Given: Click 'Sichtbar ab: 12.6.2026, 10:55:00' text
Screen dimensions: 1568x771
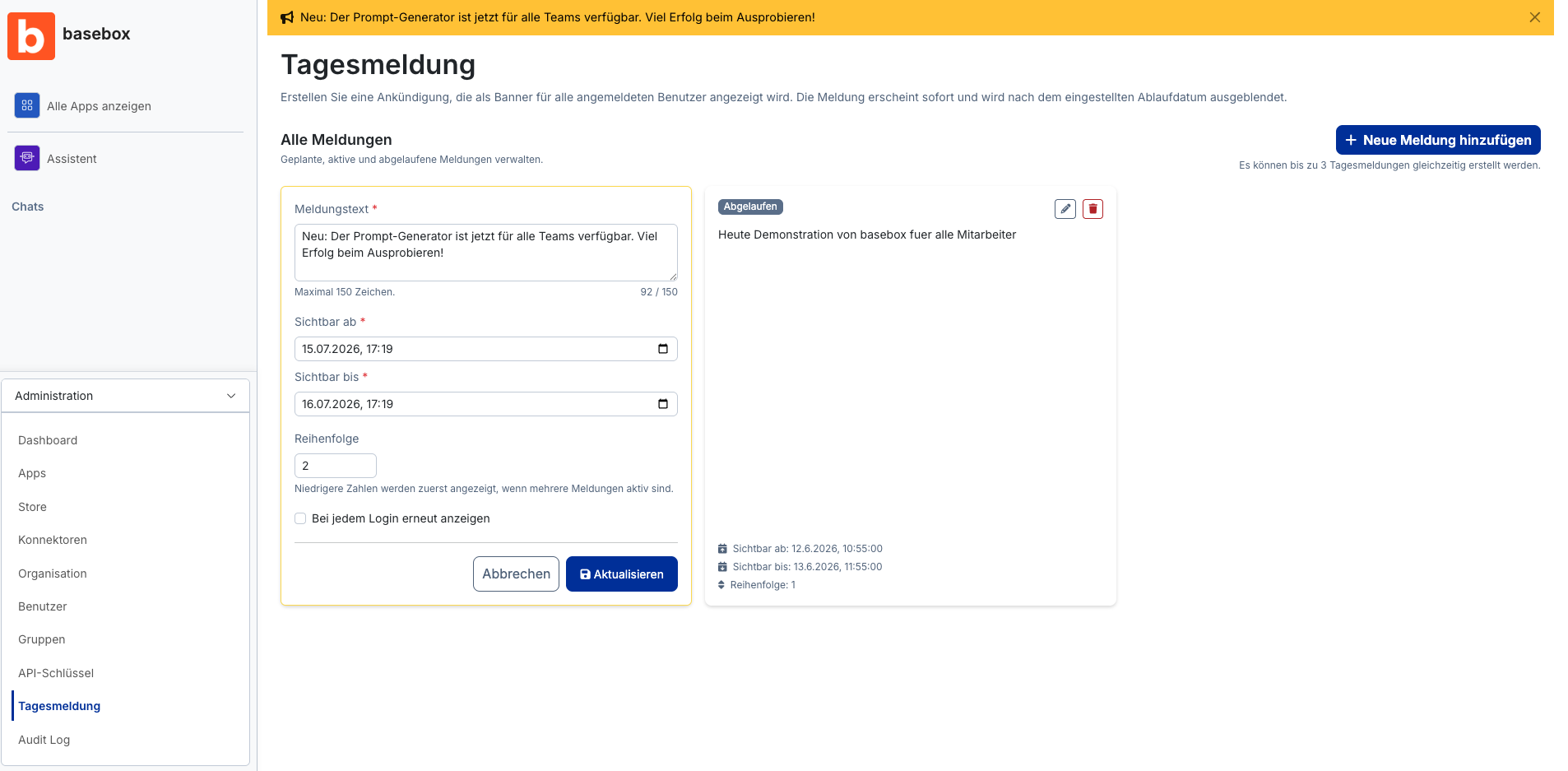Looking at the screenshot, I should pyautogui.click(x=807, y=549).
